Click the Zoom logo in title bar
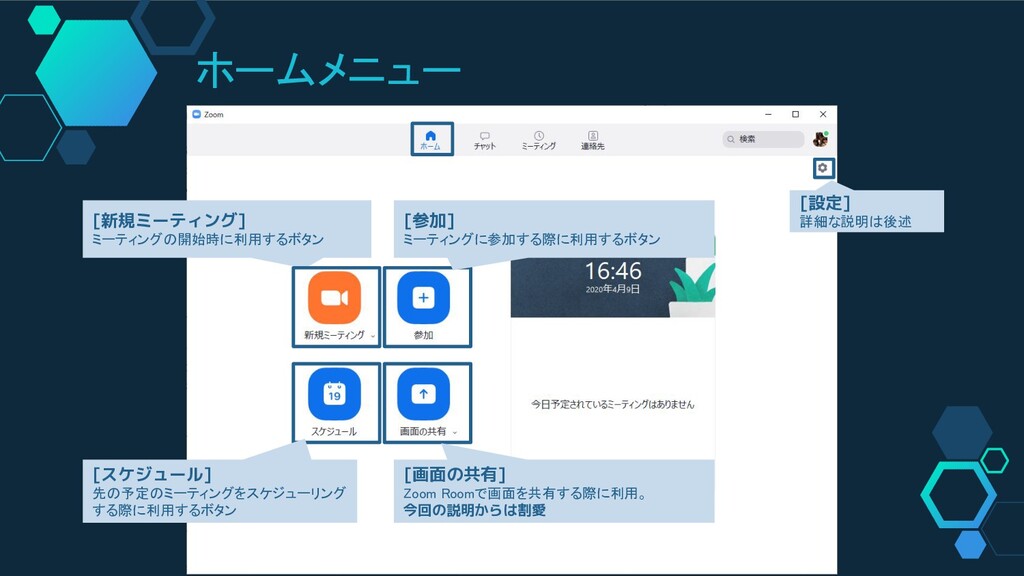The image size is (1024, 576). tap(197, 114)
